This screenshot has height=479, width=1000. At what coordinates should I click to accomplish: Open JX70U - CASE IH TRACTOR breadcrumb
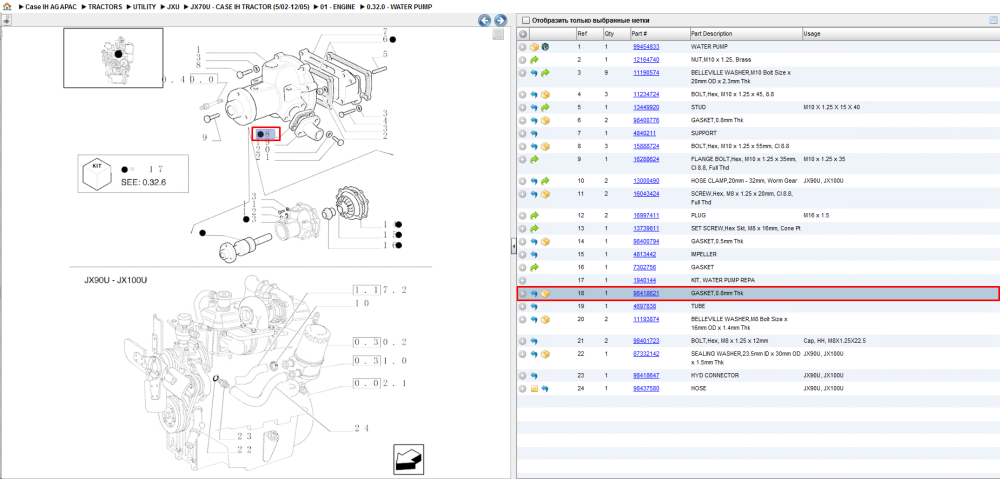[x=250, y=6]
